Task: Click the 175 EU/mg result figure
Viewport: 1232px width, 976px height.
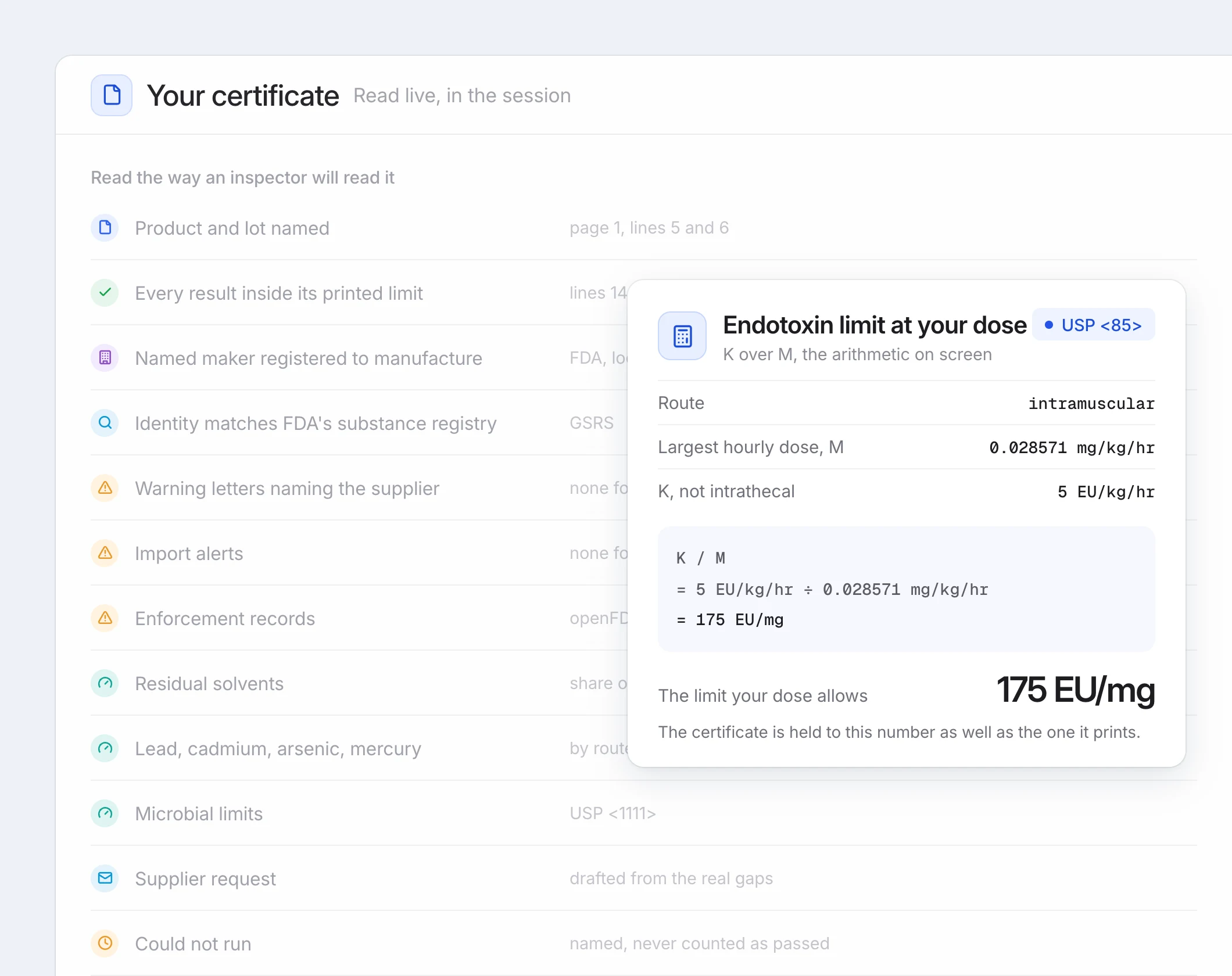Action: tap(1076, 690)
